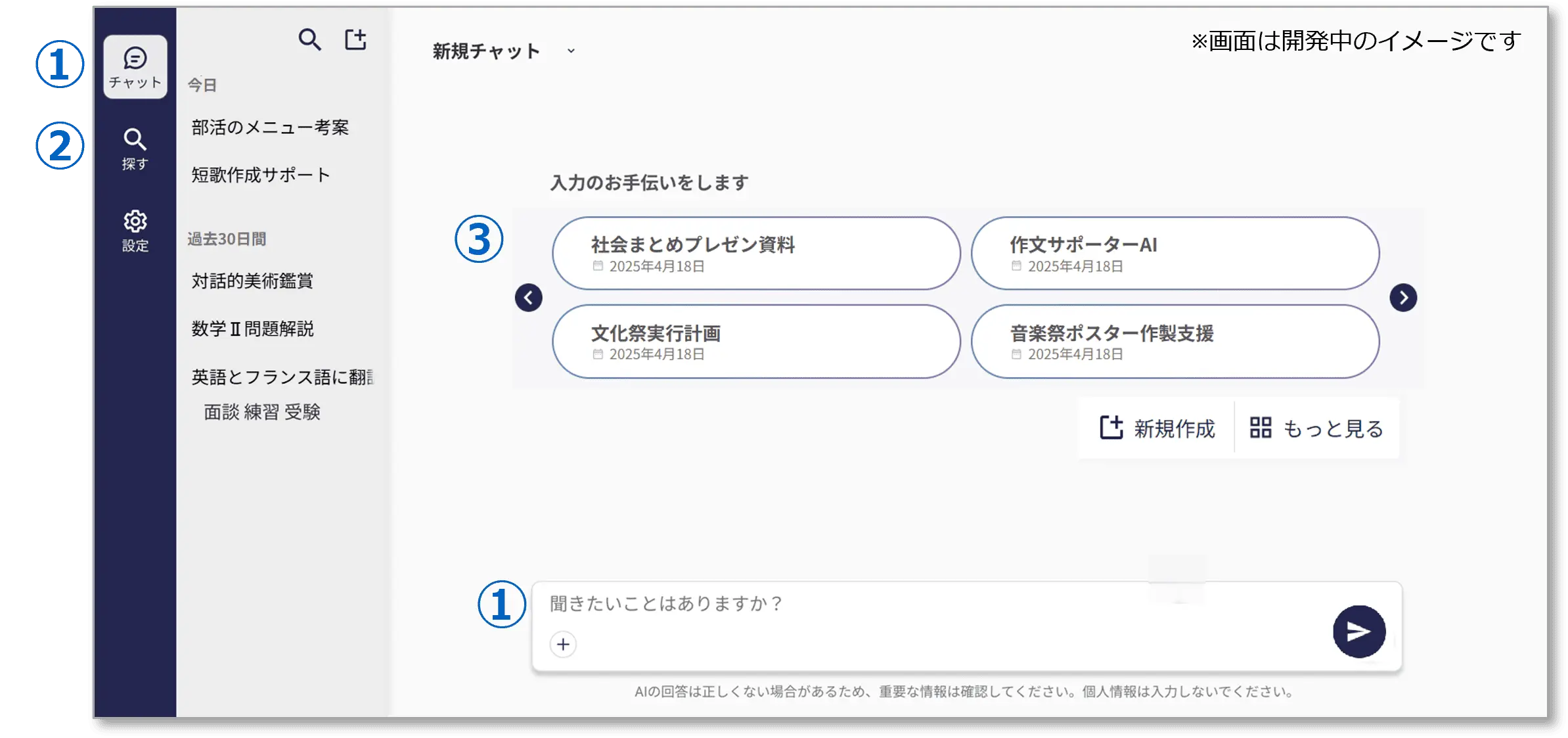Click new chat icon above history

click(355, 40)
